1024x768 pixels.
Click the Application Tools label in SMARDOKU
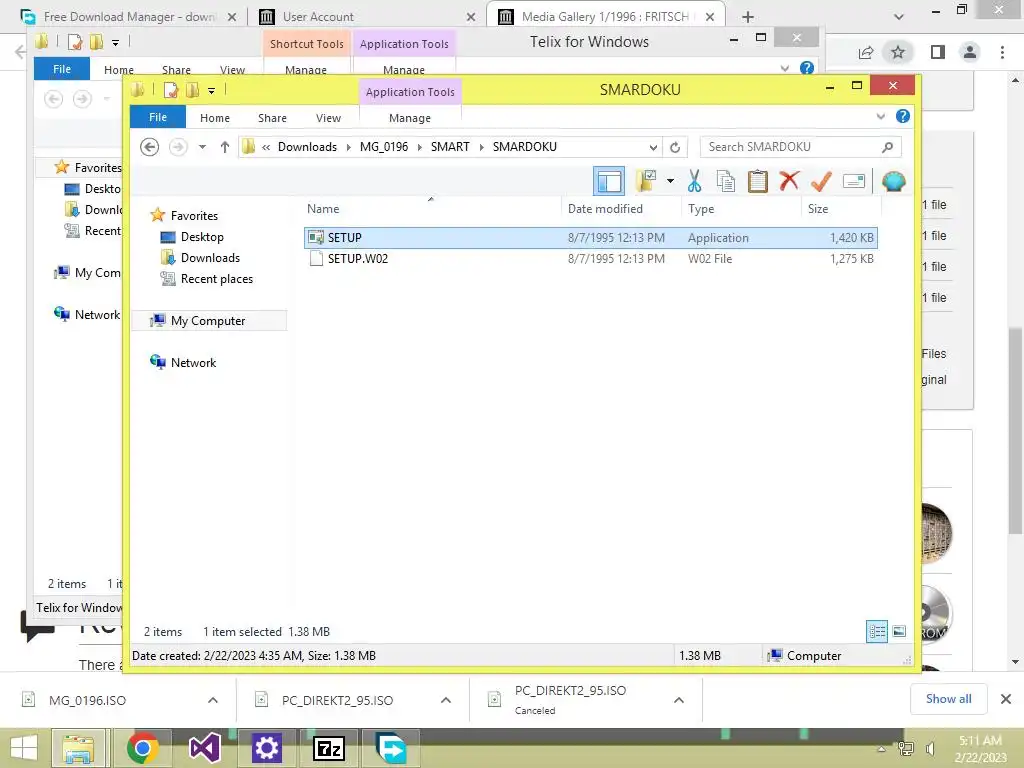(x=410, y=92)
